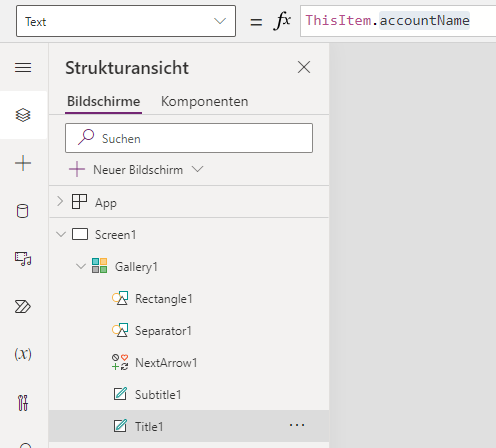Open the advanced tools icon
Image resolution: width=496 pixels, height=448 pixels.
click(23, 403)
